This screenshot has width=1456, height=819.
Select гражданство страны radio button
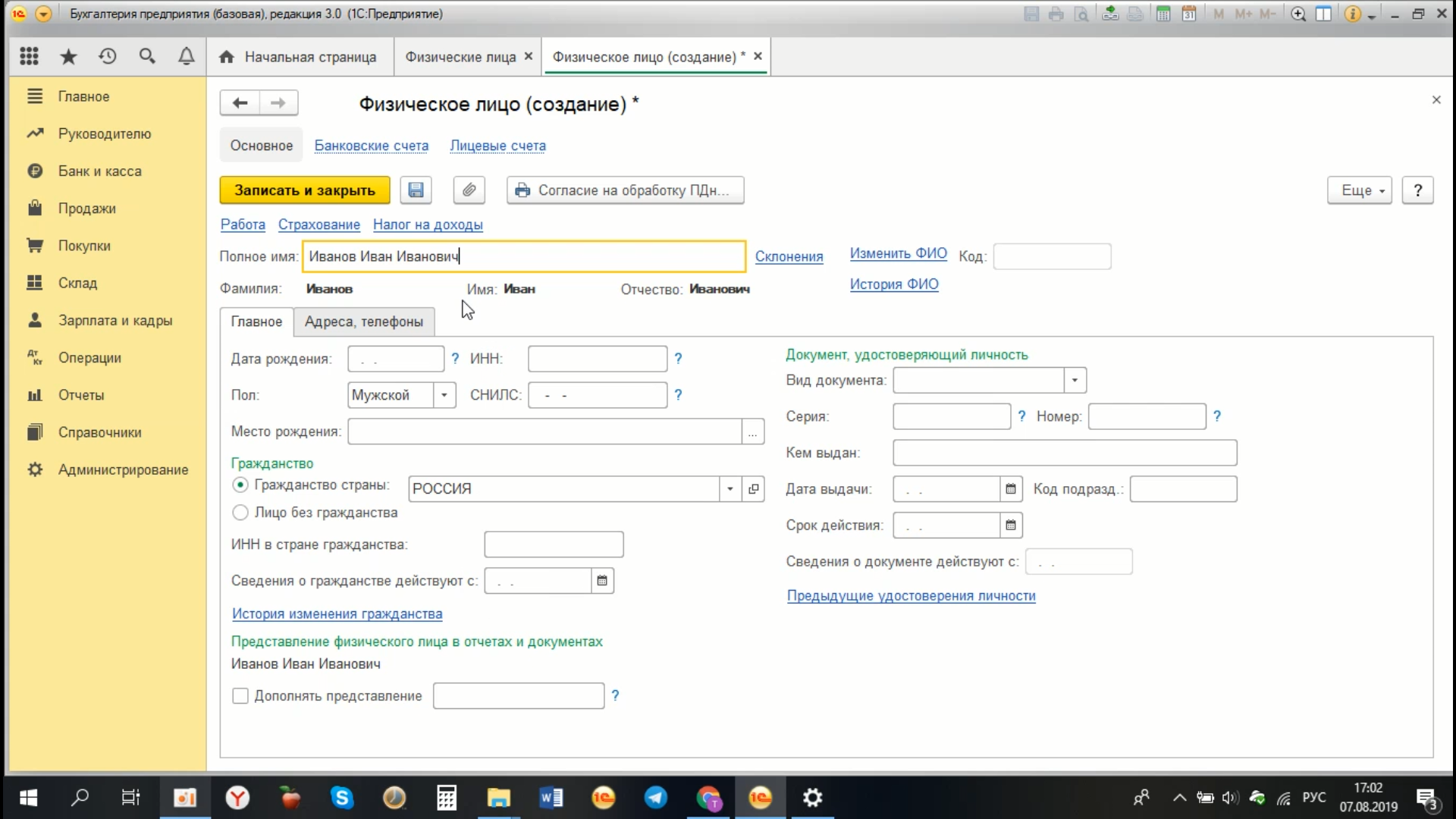point(240,485)
